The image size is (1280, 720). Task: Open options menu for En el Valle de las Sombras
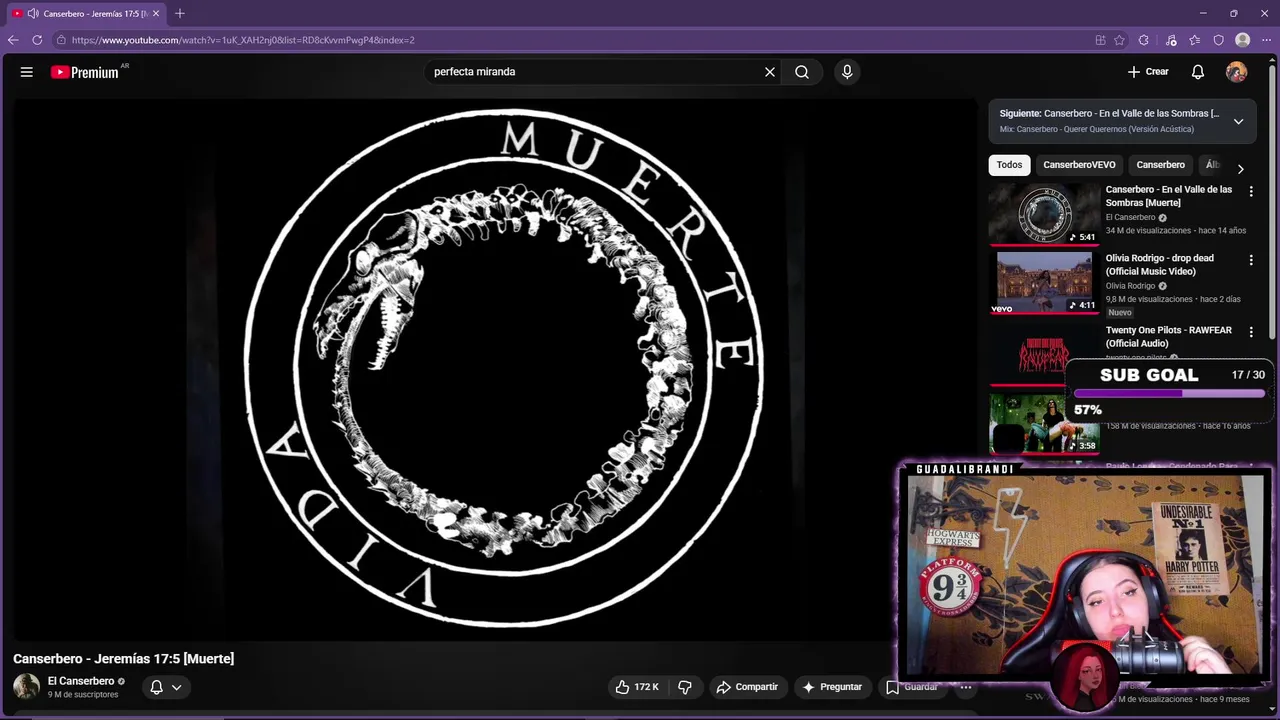pos(1250,191)
